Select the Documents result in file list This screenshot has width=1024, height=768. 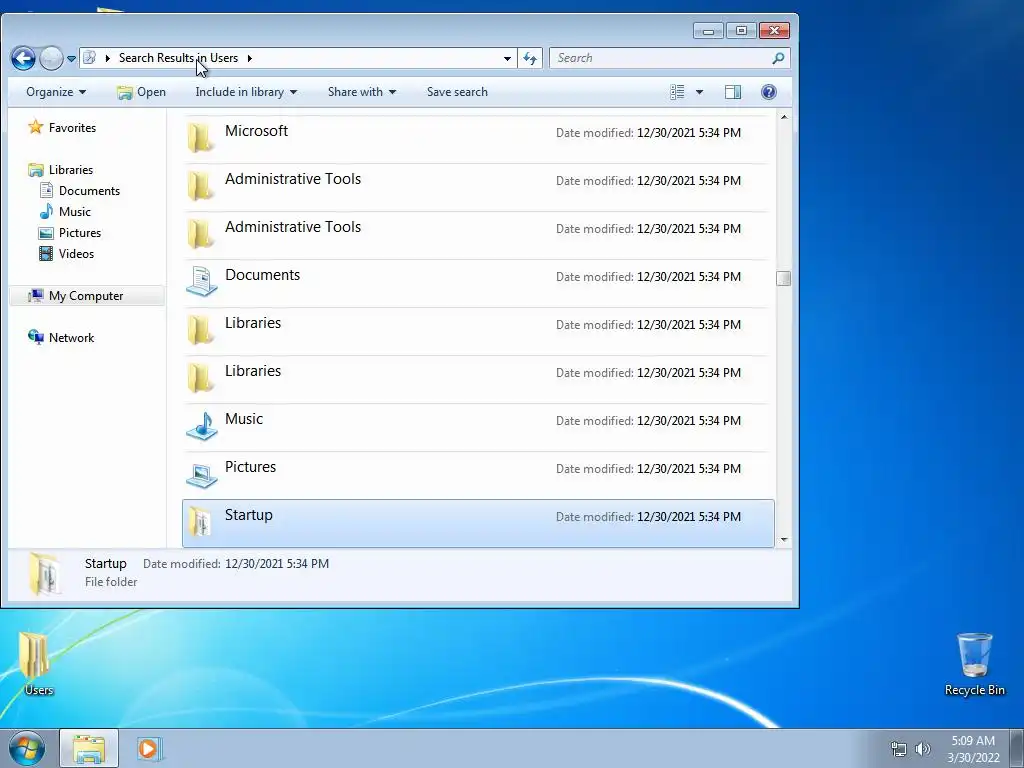[x=478, y=282]
